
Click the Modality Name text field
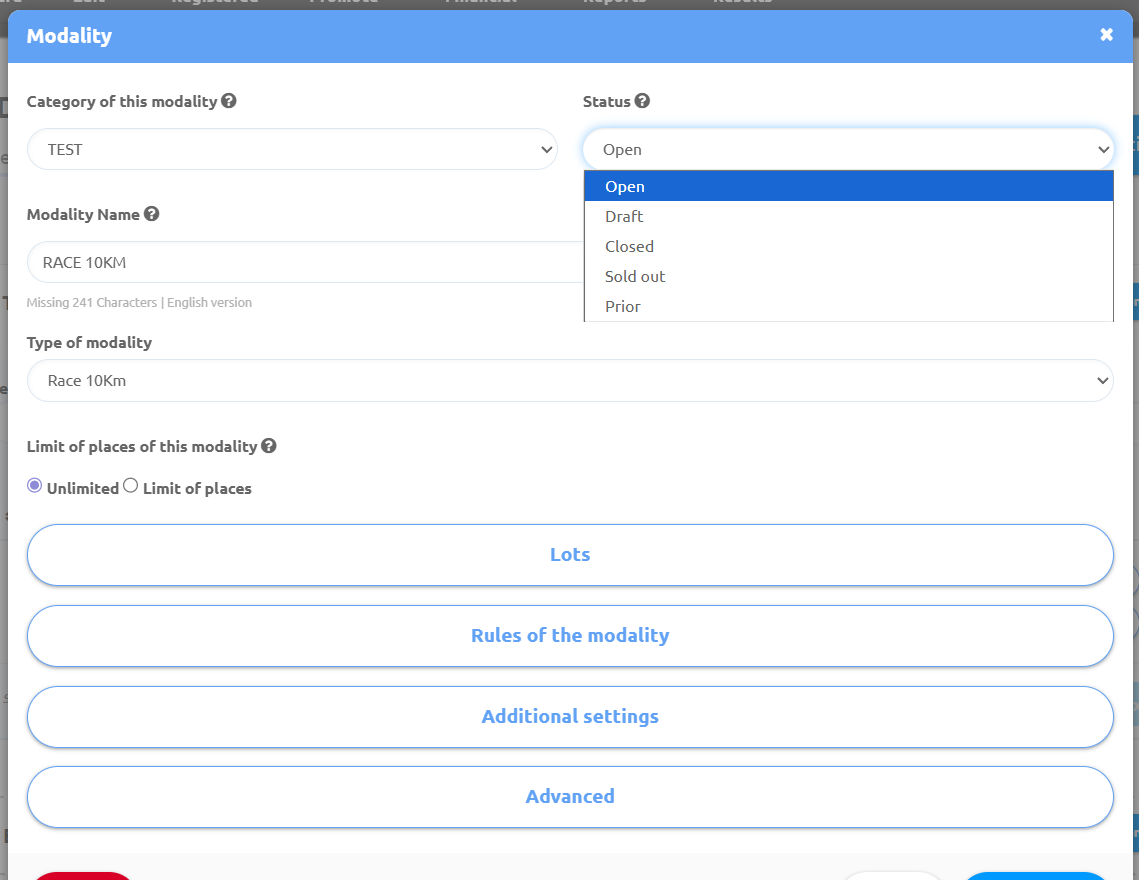tap(300, 263)
